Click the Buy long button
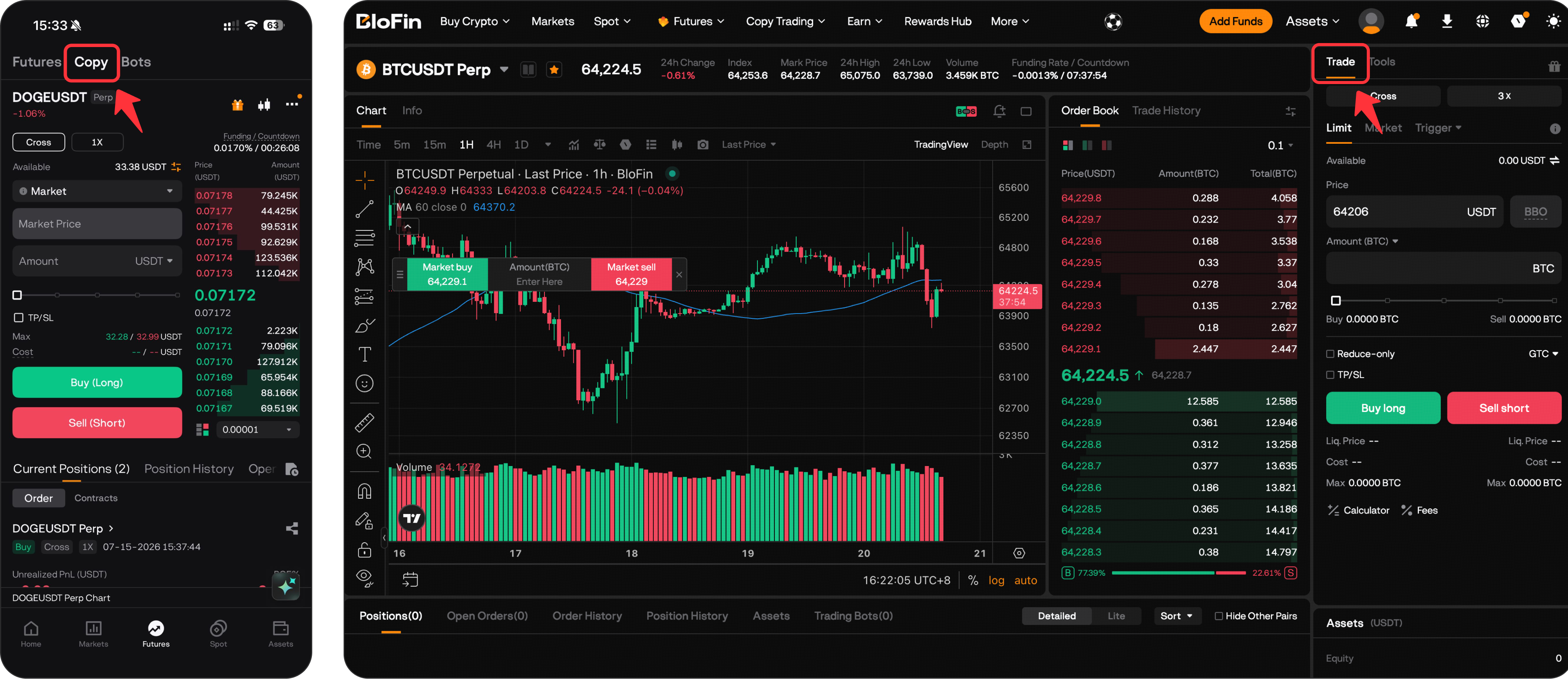Viewport: 1568px width, 679px height. [x=1382, y=408]
